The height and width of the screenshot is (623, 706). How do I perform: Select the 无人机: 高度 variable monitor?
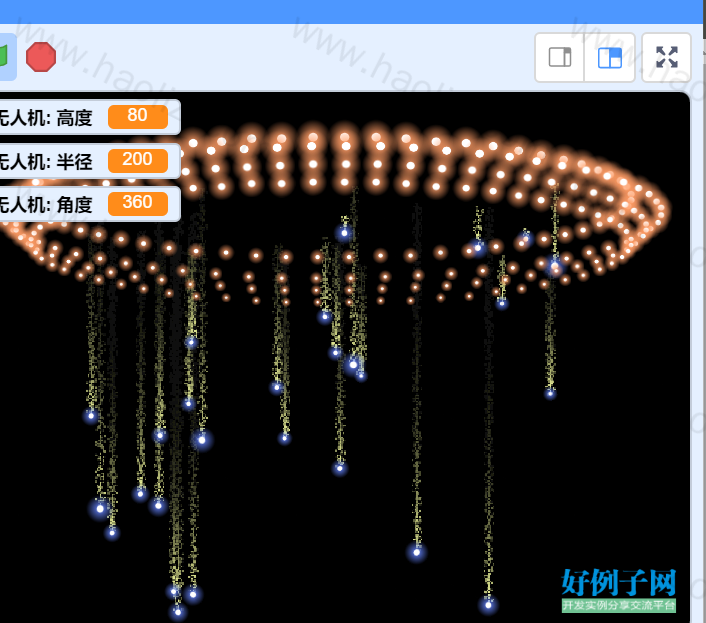(x=89, y=117)
